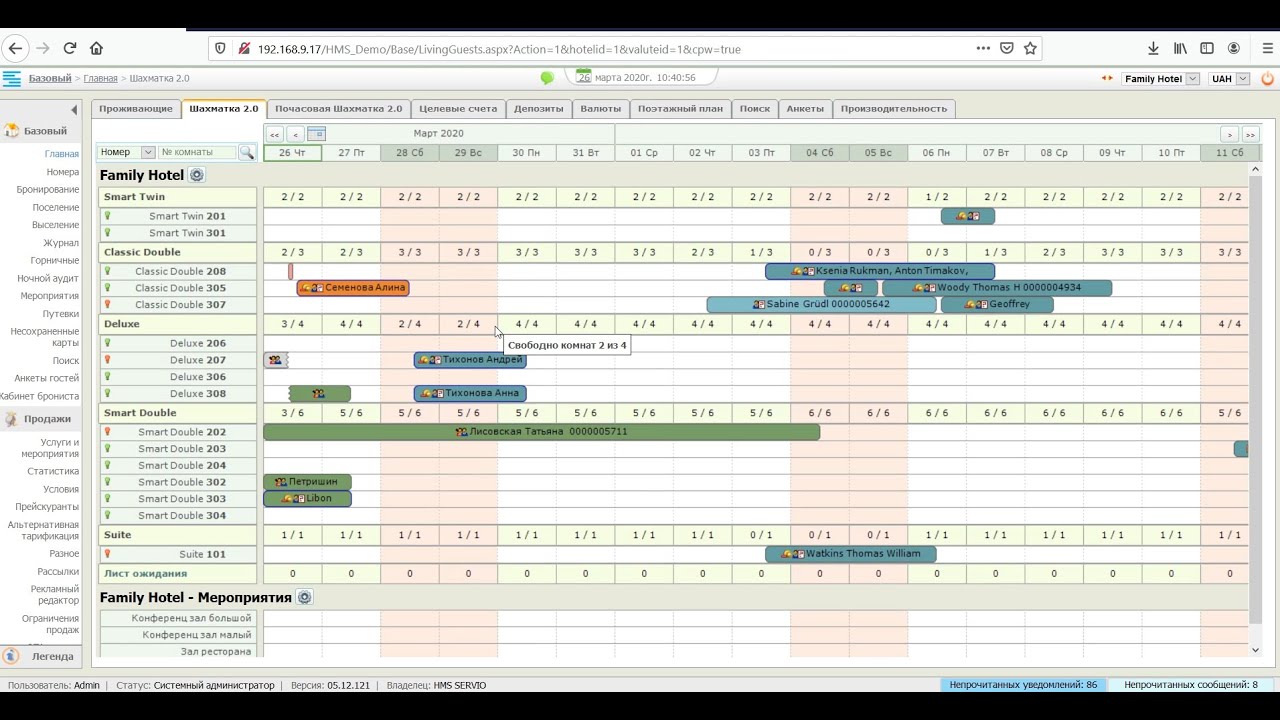The height and width of the screenshot is (720, 1280).
Task: Click Firefox account avatar icon
Action: (1234, 48)
